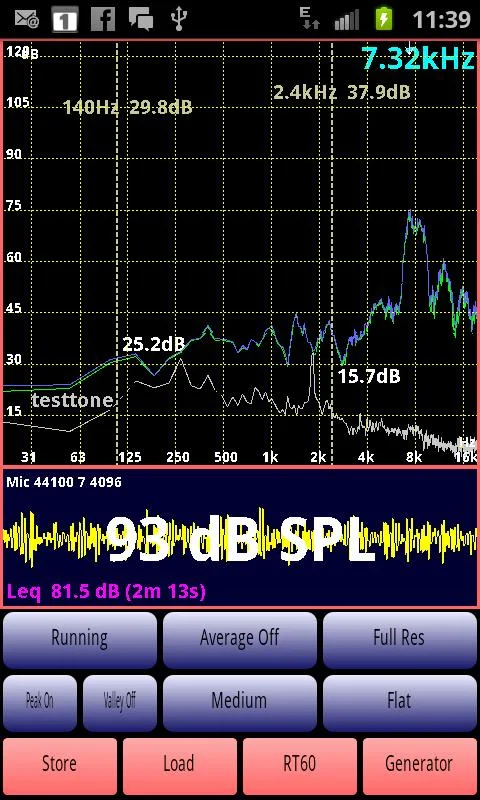480x800 pixels.
Task: Tap the mobile data E network icon
Action: pos(310,19)
